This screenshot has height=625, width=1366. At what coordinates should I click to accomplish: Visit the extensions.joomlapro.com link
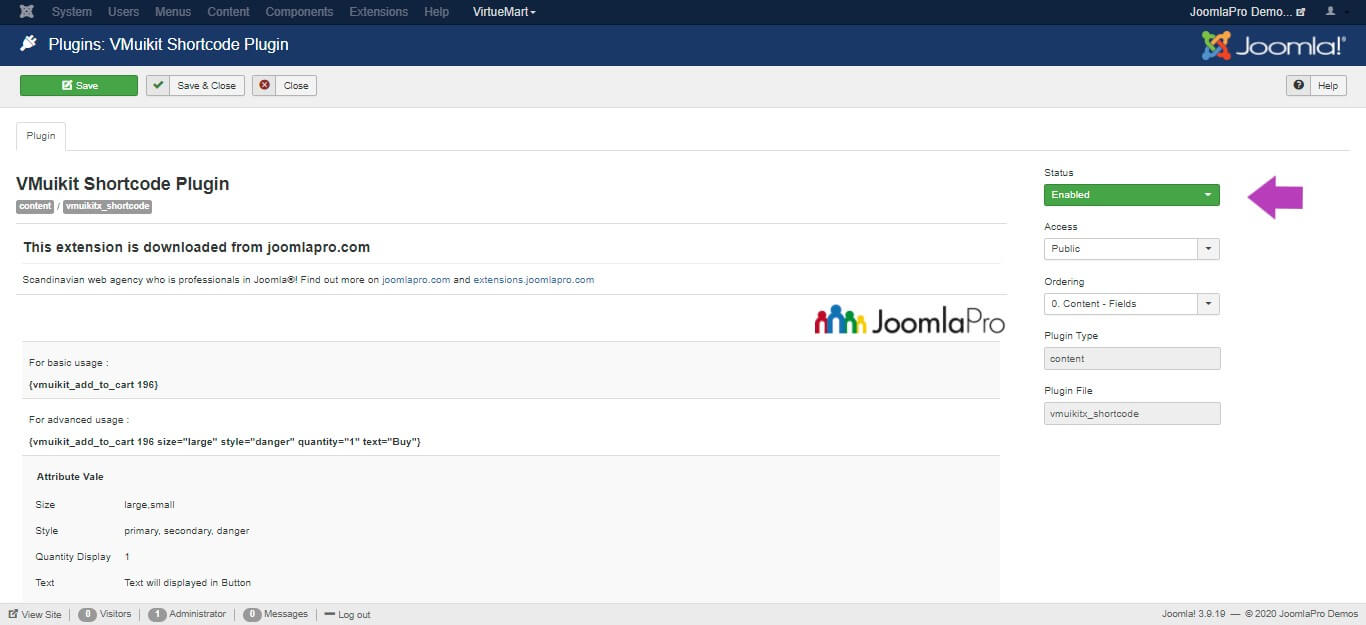coord(534,280)
